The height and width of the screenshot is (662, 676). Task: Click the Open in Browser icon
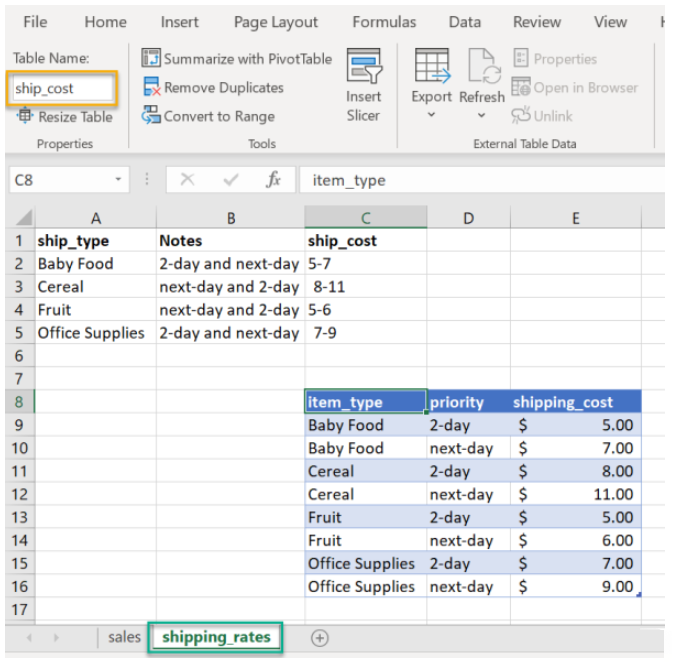coord(521,87)
